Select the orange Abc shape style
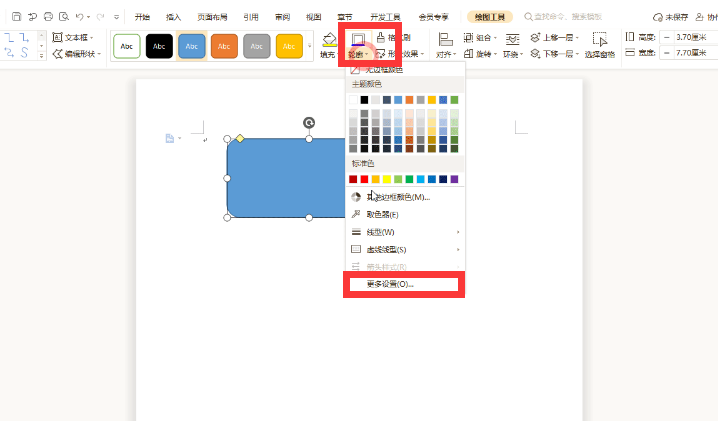This screenshot has height=421, width=718. pyautogui.click(x=224, y=46)
